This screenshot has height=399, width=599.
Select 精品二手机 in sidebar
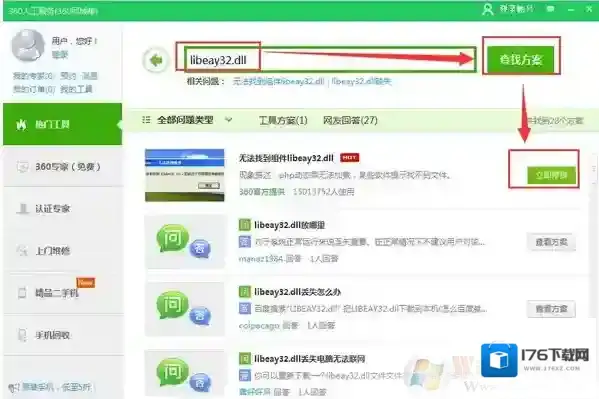(x=62, y=293)
